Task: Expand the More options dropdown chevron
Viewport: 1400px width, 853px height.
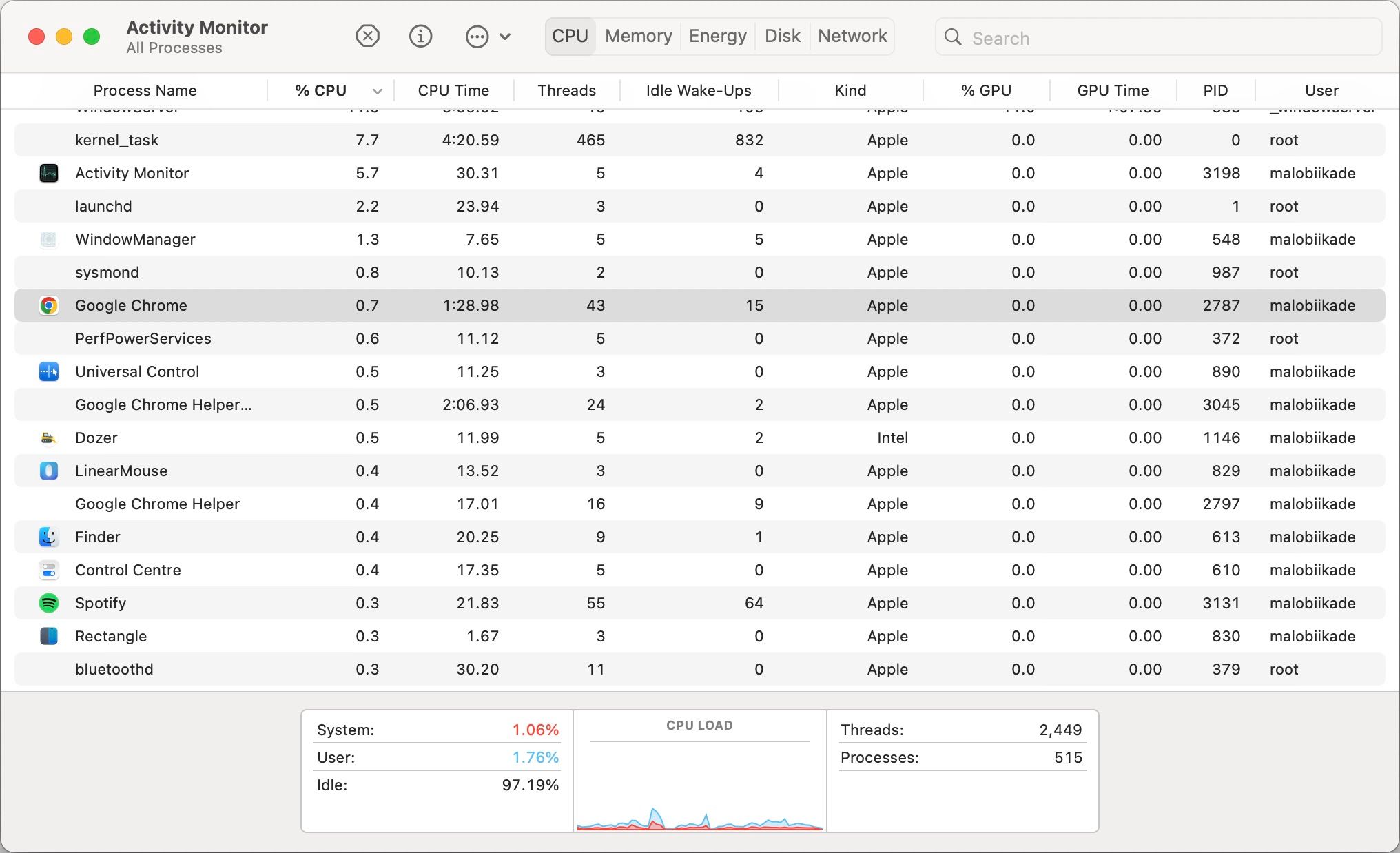Action: (505, 37)
